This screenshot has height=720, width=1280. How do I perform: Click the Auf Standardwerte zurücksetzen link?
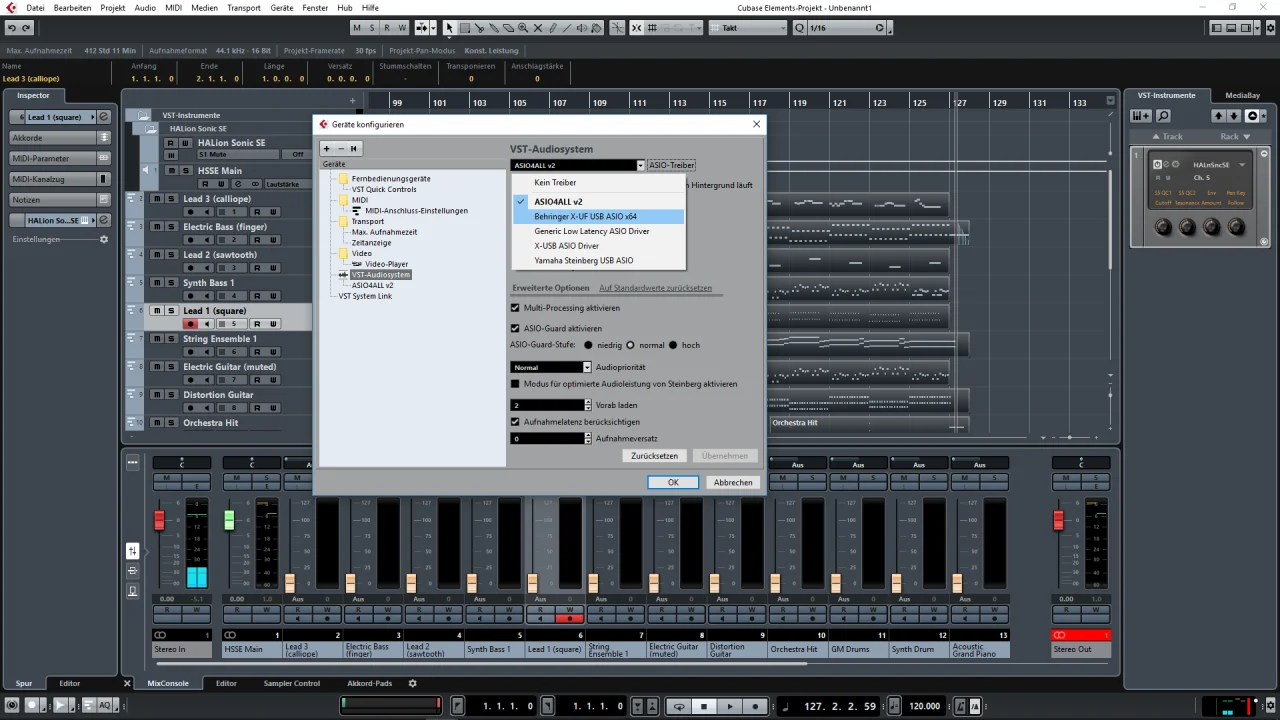pyautogui.click(x=655, y=288)
